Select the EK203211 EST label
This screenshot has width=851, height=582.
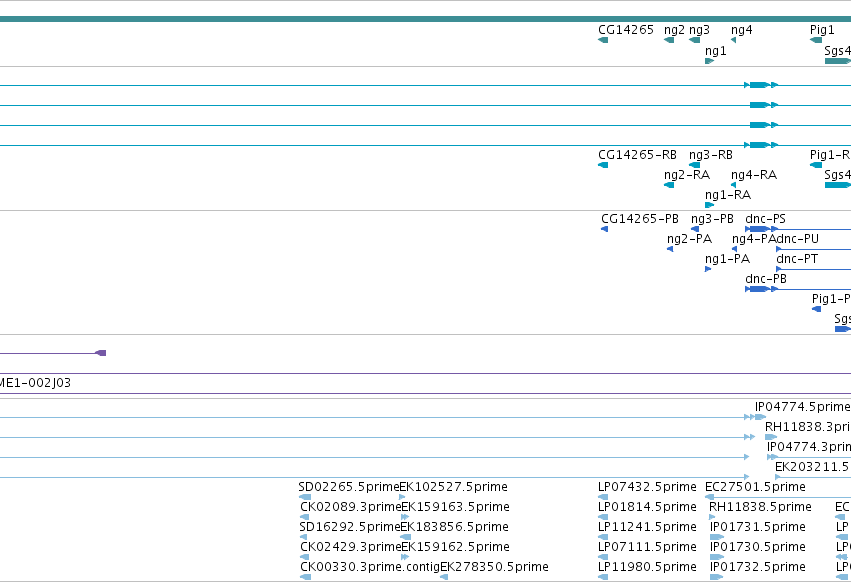pos(812,467)
